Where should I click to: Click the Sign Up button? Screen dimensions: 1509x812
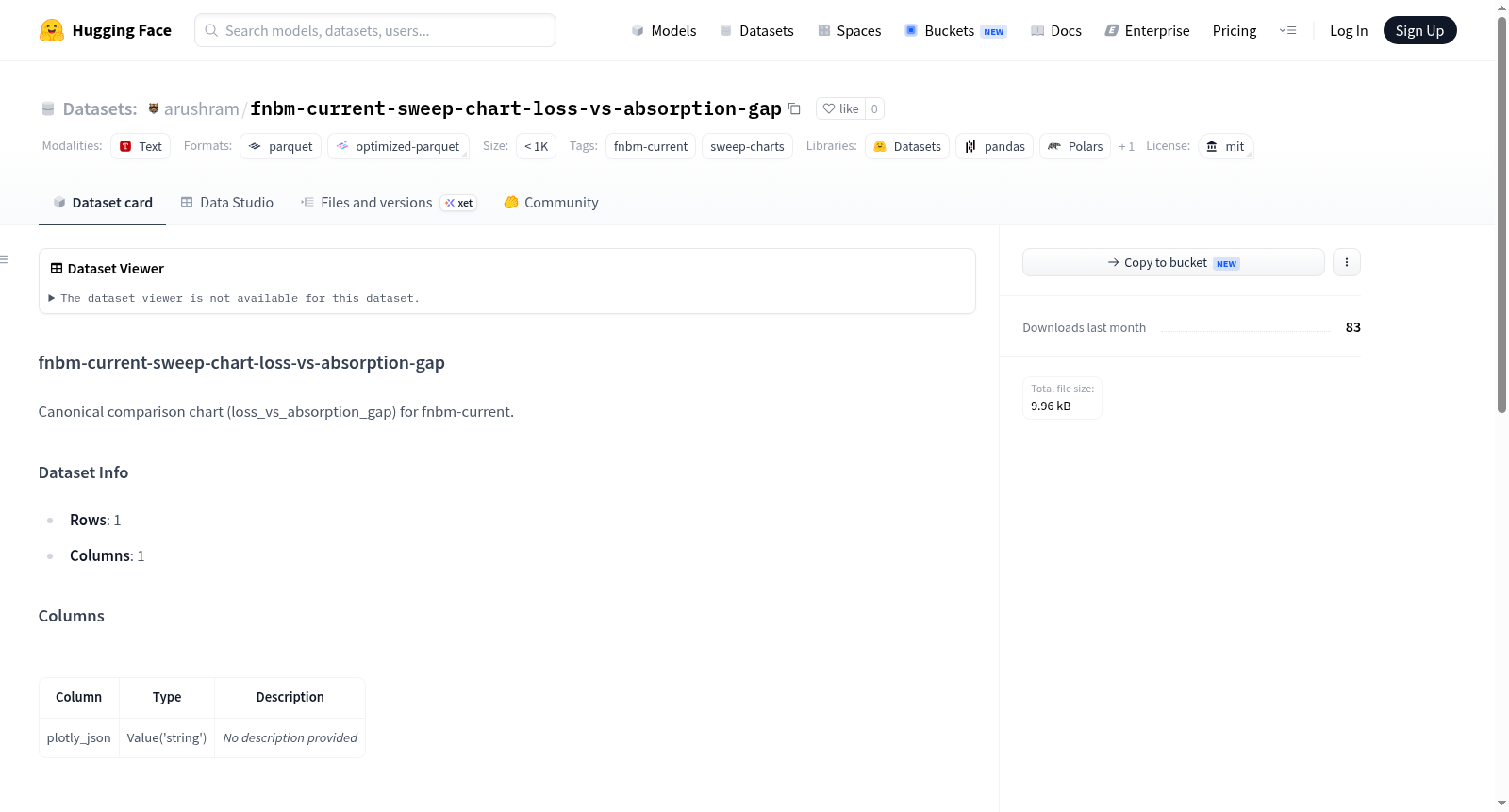pos(1419,30)
